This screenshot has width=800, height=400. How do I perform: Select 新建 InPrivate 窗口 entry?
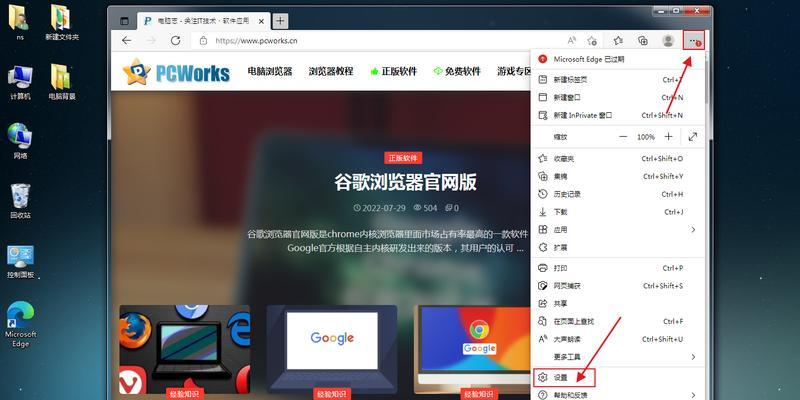click(617, 115)
